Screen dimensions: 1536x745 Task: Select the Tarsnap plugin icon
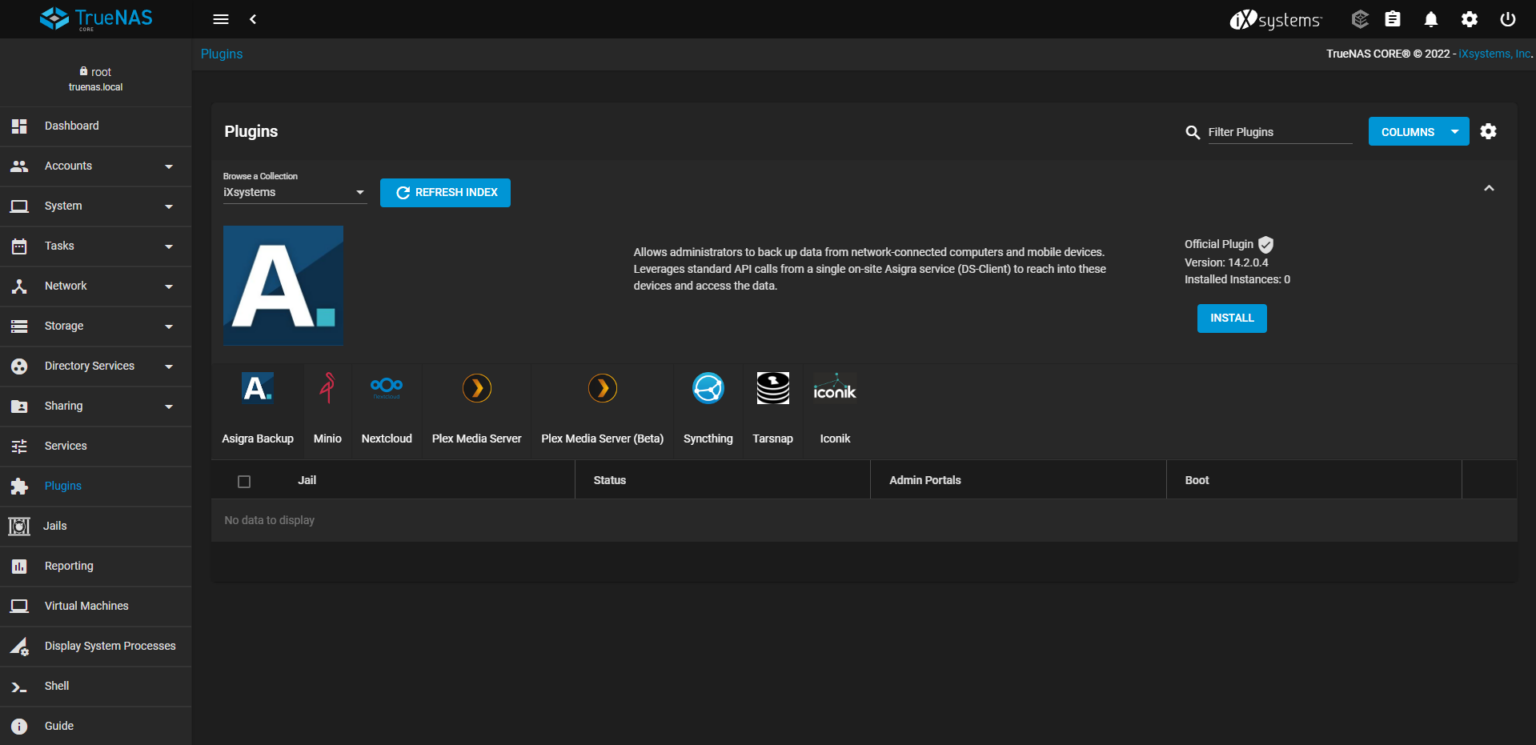[772, 388]
